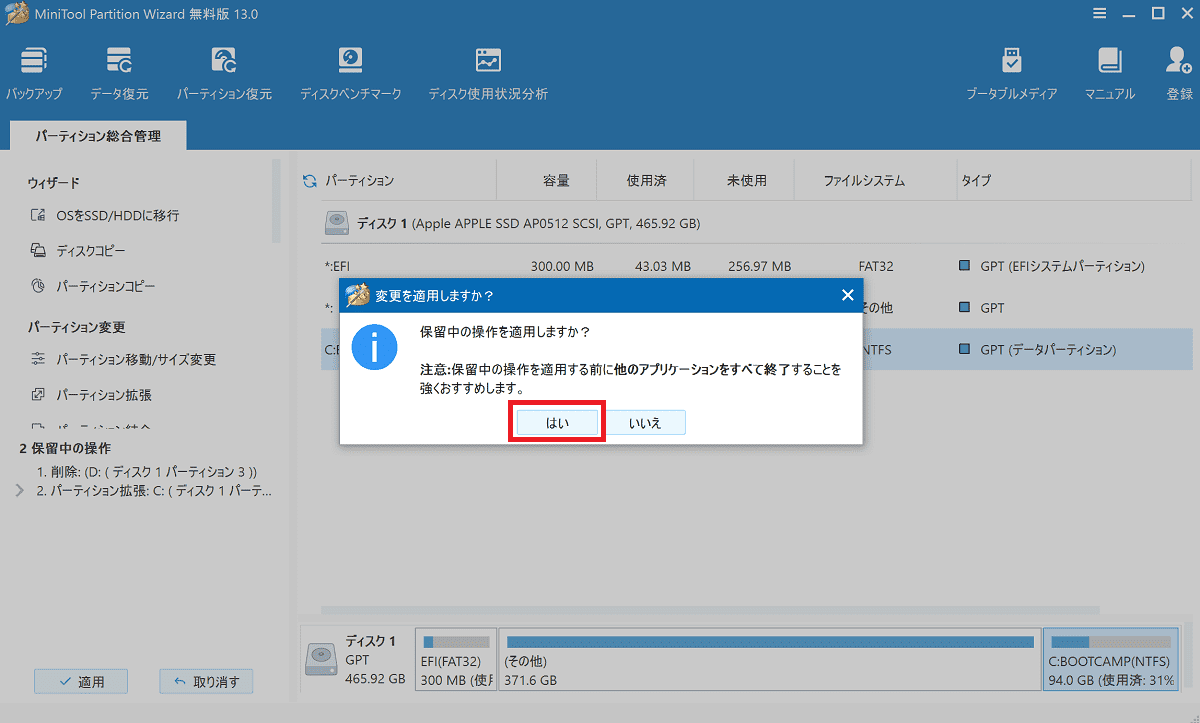Open the バックアップ backup tool
This screenshot has height=723, width=1200.
click(33, 73)
